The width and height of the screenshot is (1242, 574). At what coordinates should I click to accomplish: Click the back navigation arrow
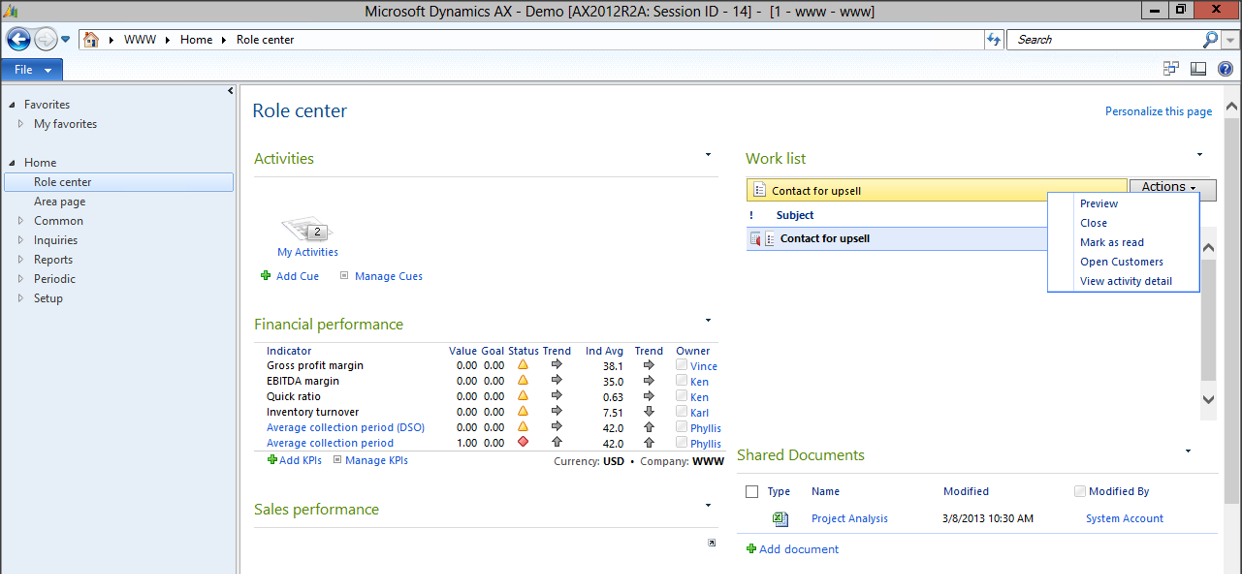tap(18, 40)
